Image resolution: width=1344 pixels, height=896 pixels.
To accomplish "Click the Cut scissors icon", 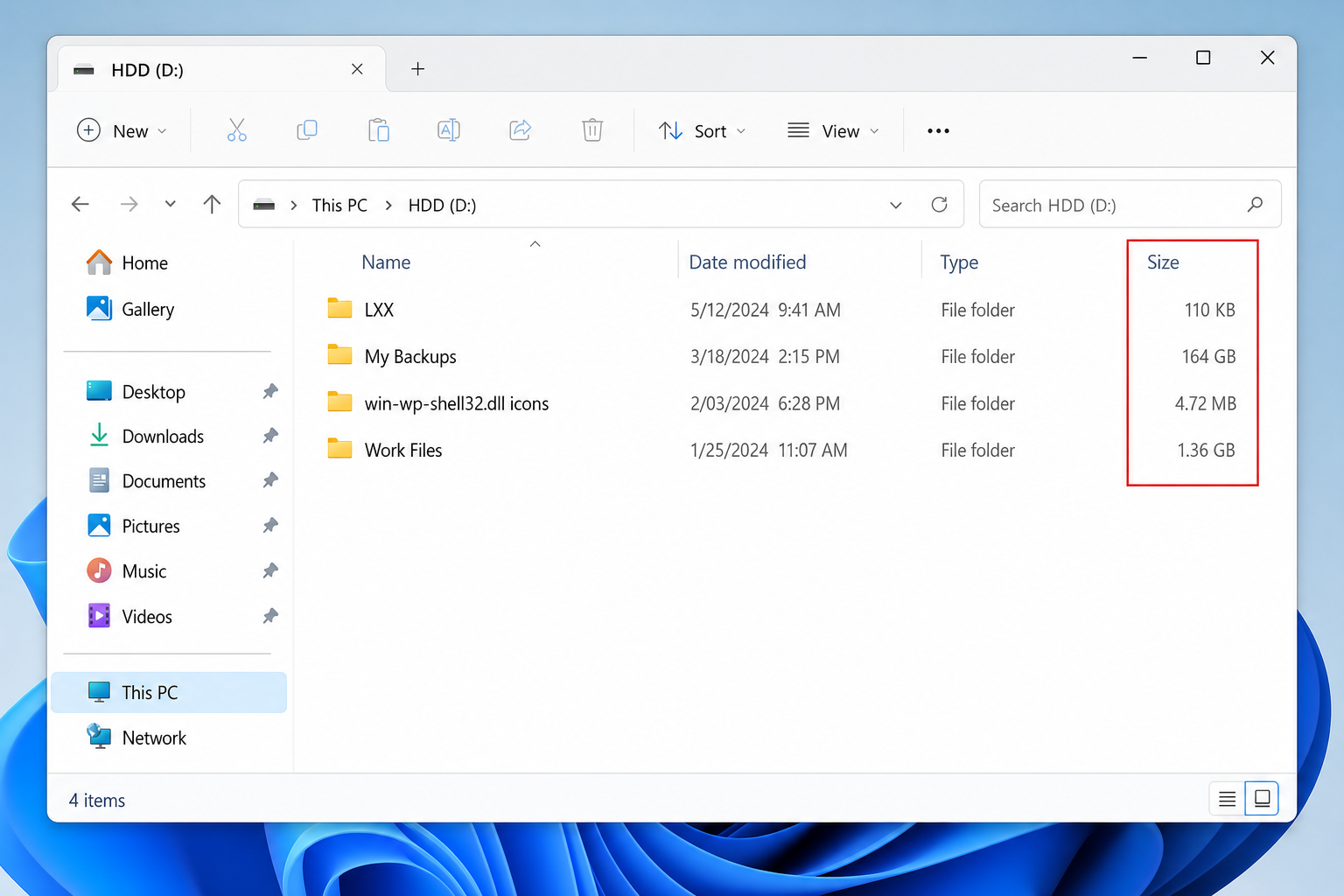I will [x=236, y=130].
